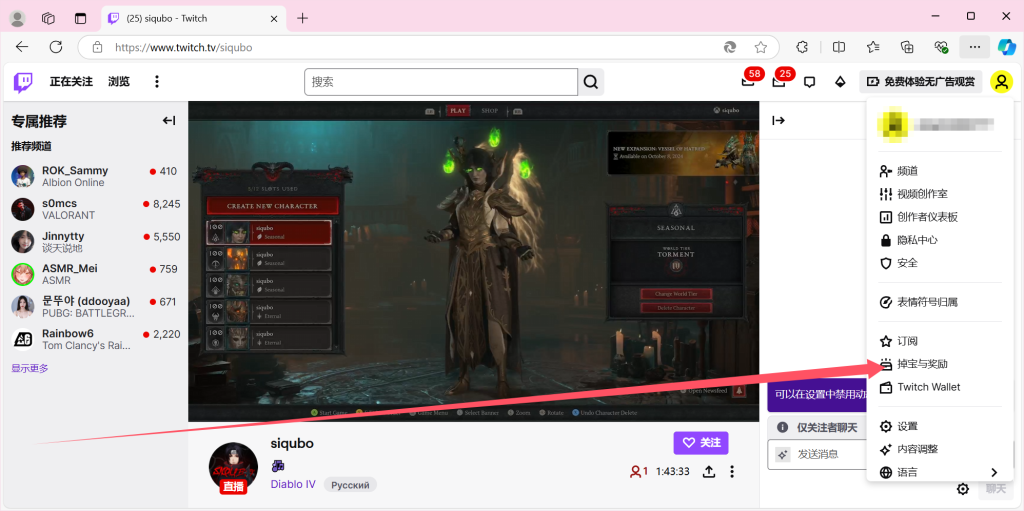The width and height of the screenshot is (1024, 511).
Task: Open the whispers chat bubble icon
Action: pos(810,82)
